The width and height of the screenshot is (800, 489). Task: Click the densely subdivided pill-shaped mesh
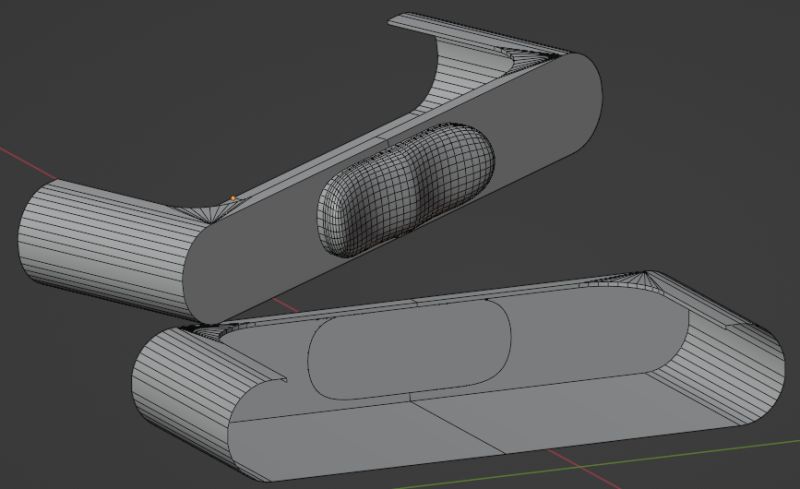pos(406,189)
